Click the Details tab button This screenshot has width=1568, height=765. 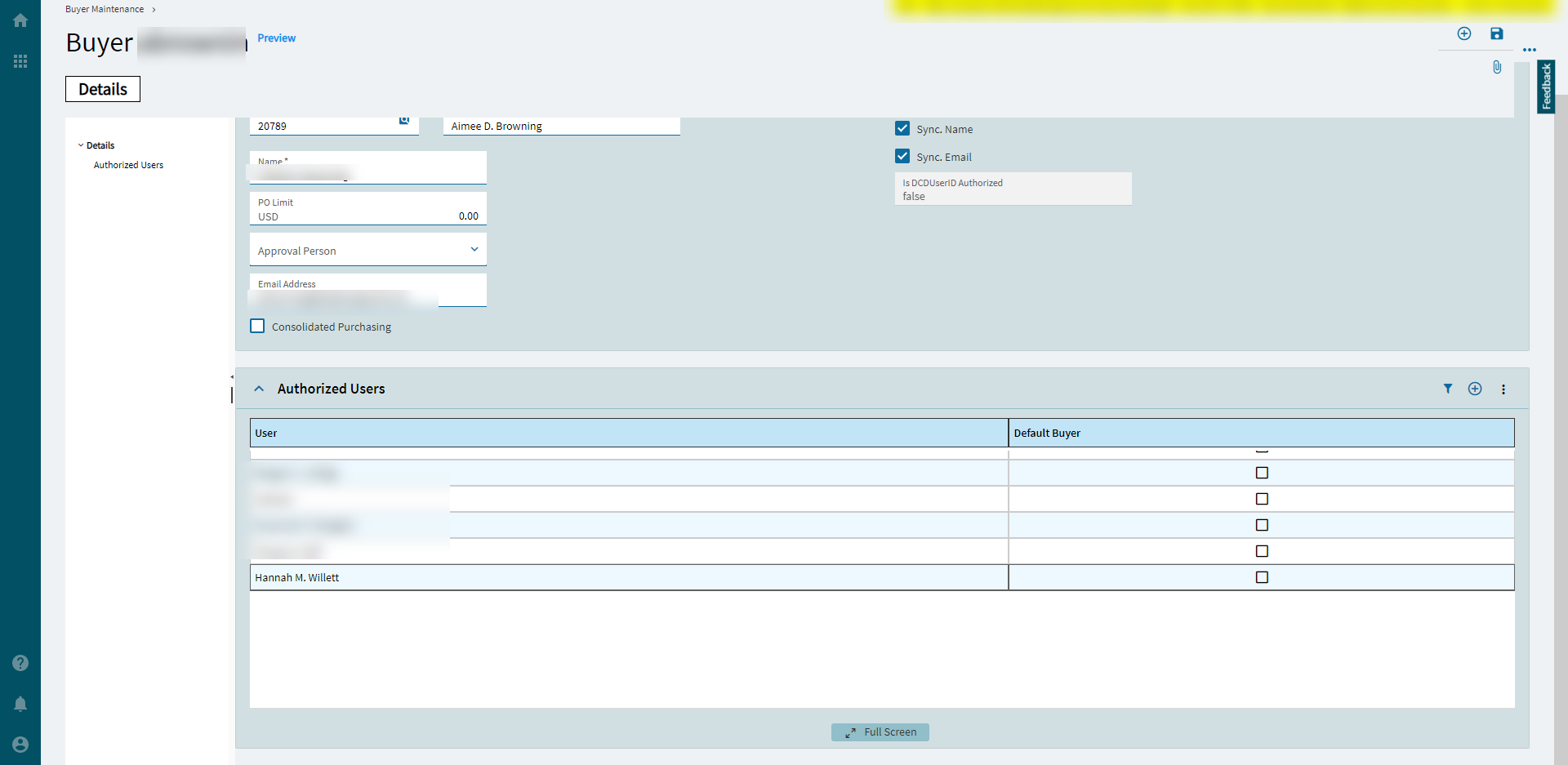(x=103, y=89)
